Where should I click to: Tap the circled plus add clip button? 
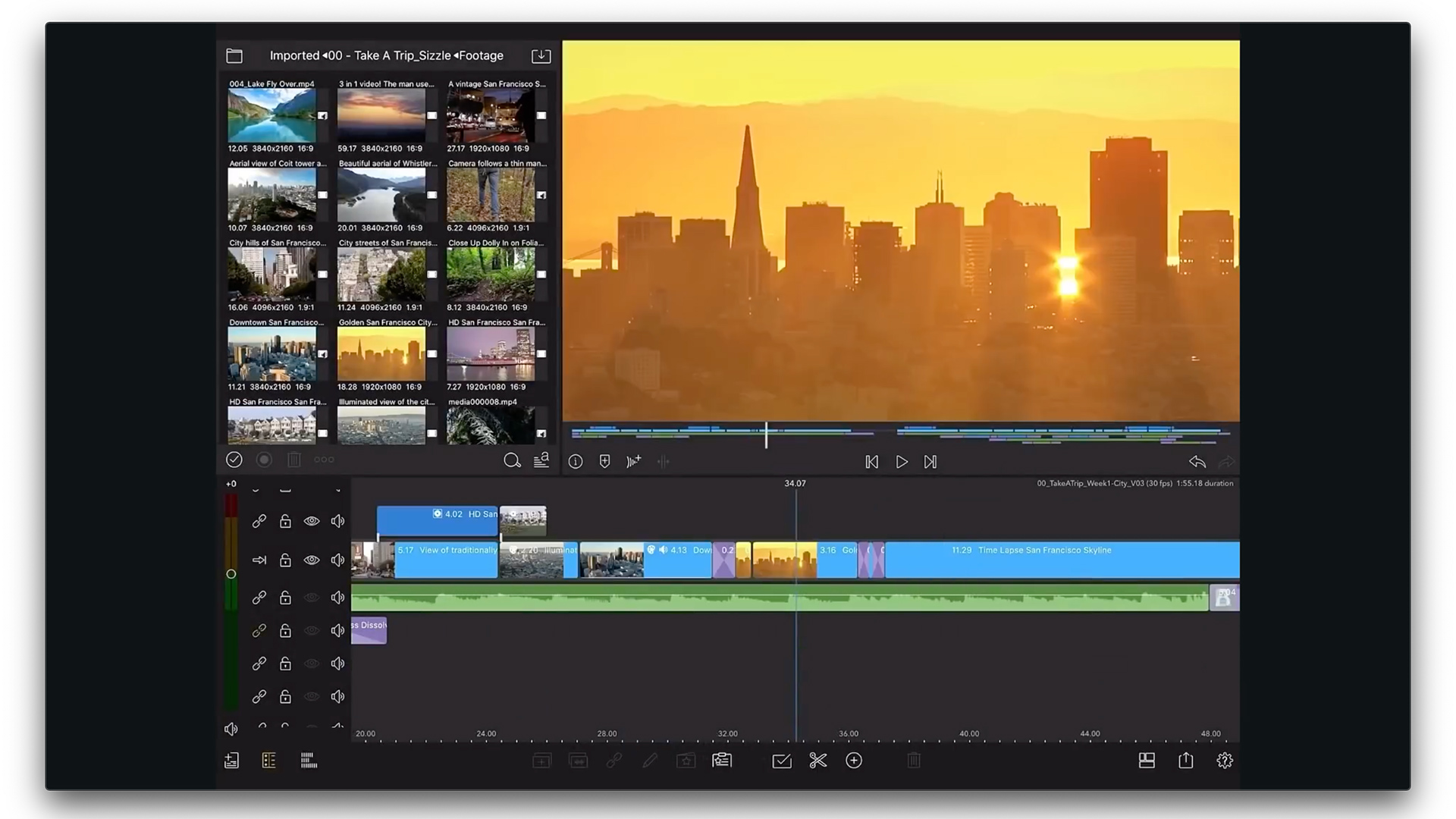pos(854,761)
